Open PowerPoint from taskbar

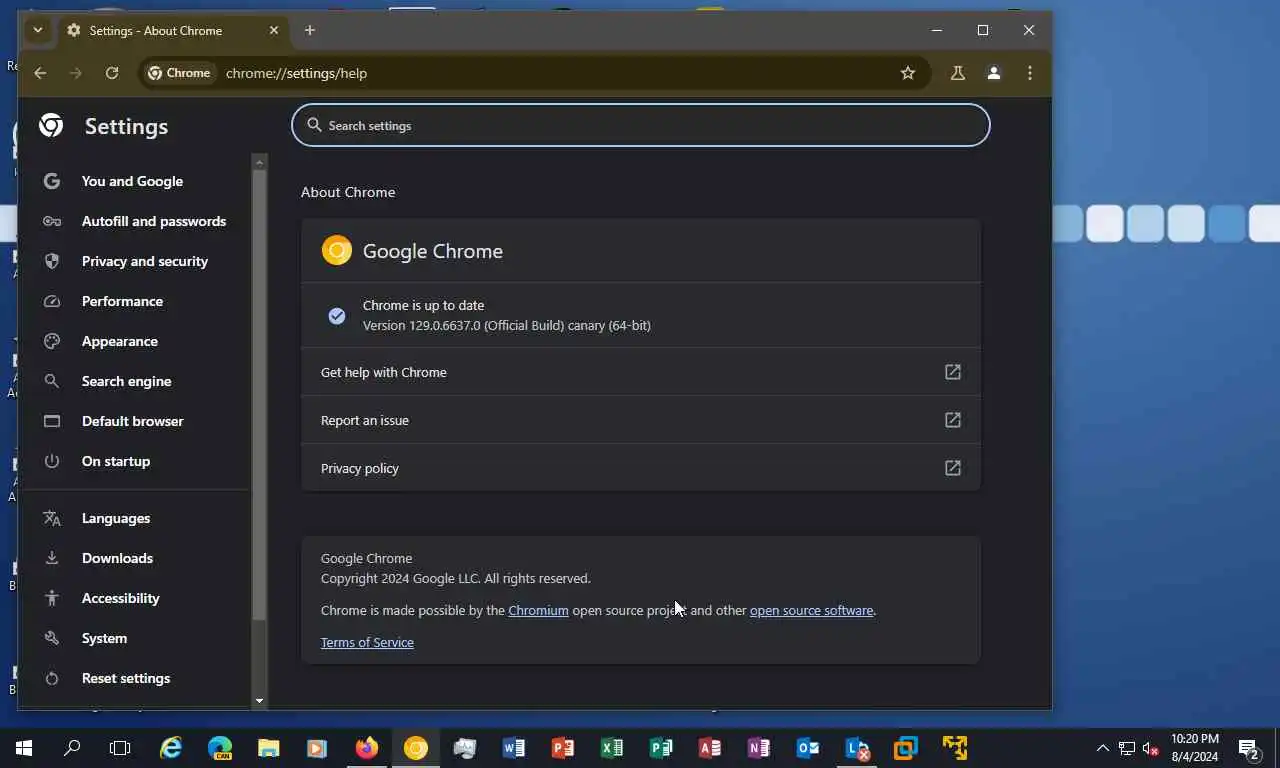tap(563, 748)
